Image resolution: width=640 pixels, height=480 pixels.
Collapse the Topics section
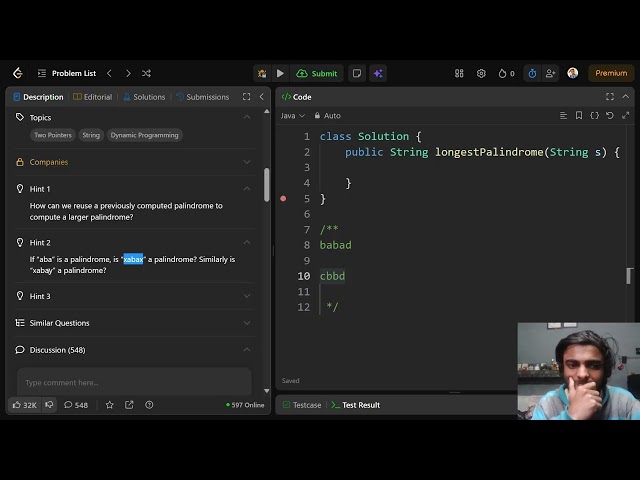pos(247,117)
